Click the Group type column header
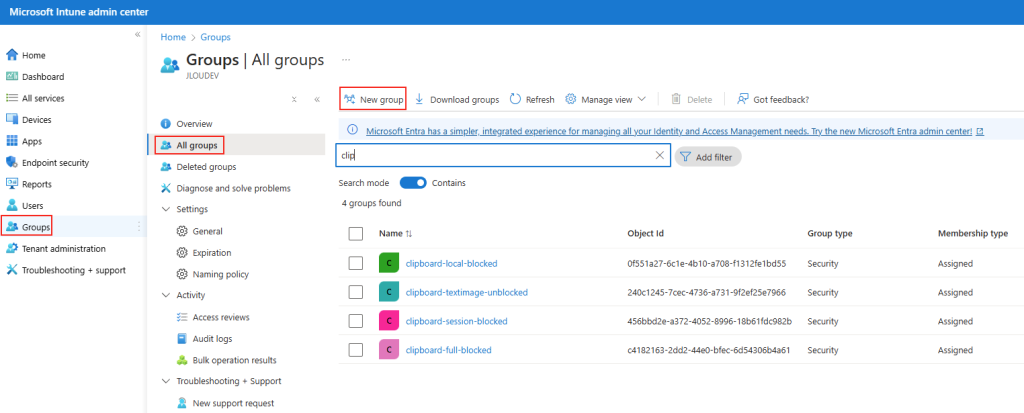Screen dimensions: 1024x413 click(829, 233)
